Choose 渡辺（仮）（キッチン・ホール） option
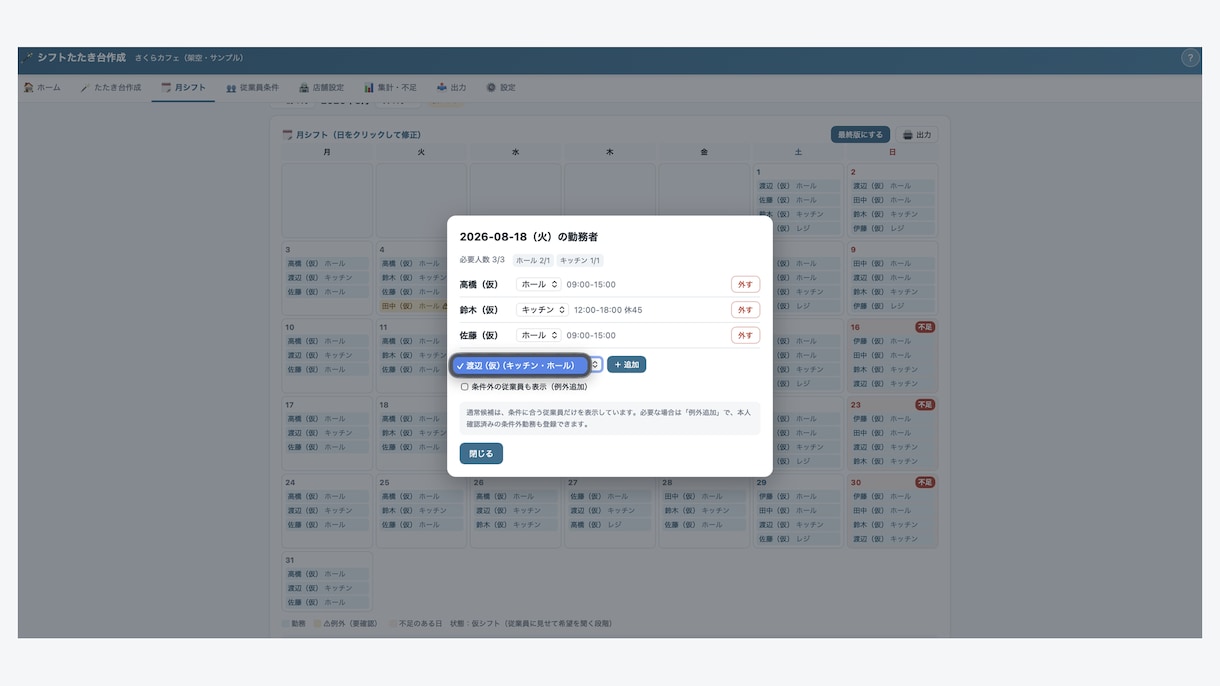This screenshot has height=686, width=1220. (x=519, y=366)
